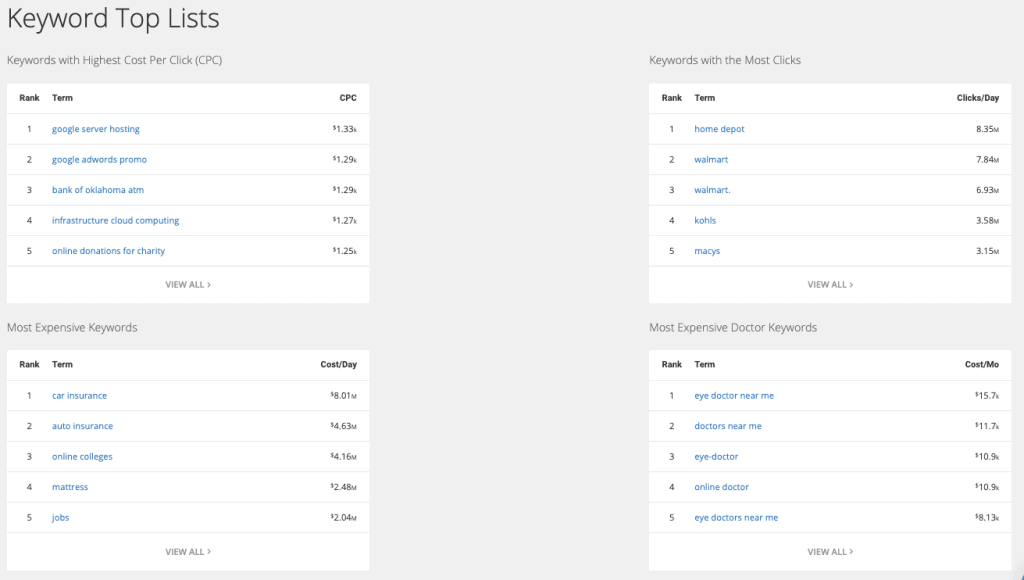Click the 'mattress' keyword link
Image resolution: width=1024 pixels, height=580 pixels.
pos(70,487)
